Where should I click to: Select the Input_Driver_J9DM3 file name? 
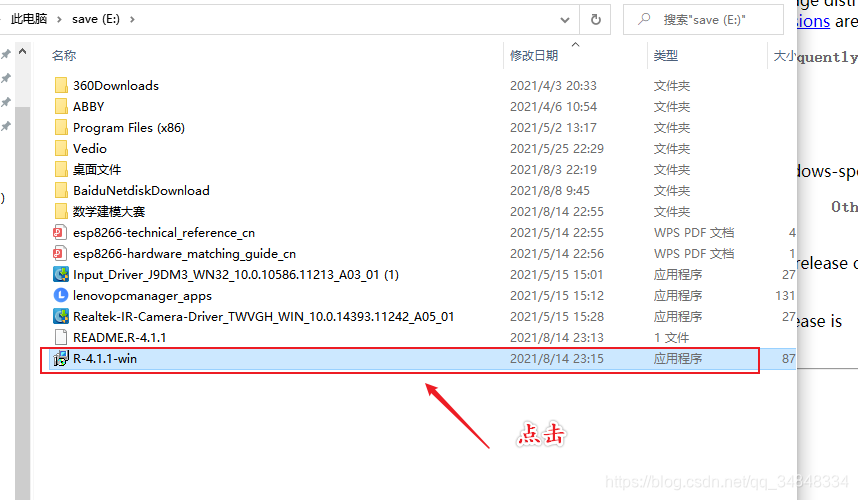tap(236, 275)
